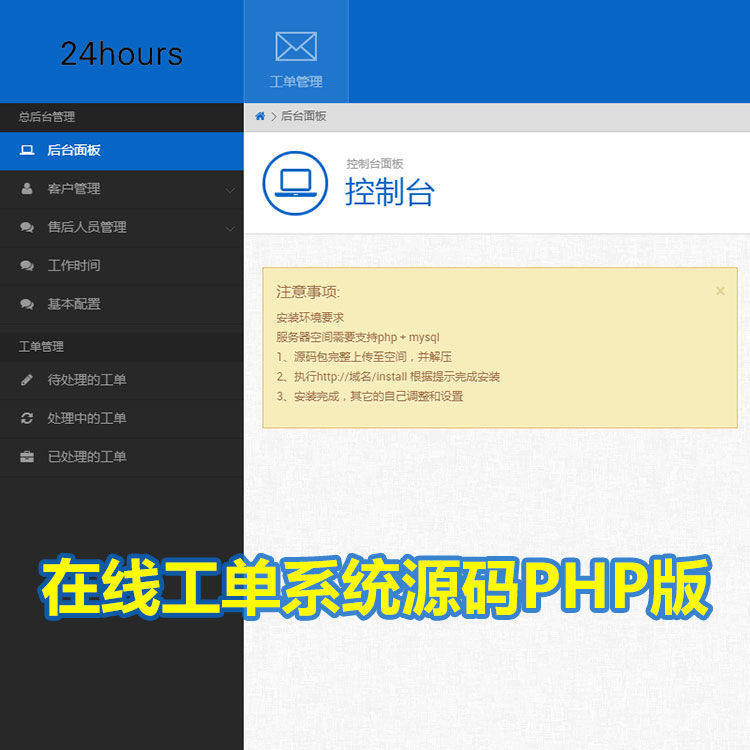The width and height of the screenshot is (750, 750).
Task: Click the laptop icon beside 后台面板
Action: pyautogui.click(x=27, y=150)
